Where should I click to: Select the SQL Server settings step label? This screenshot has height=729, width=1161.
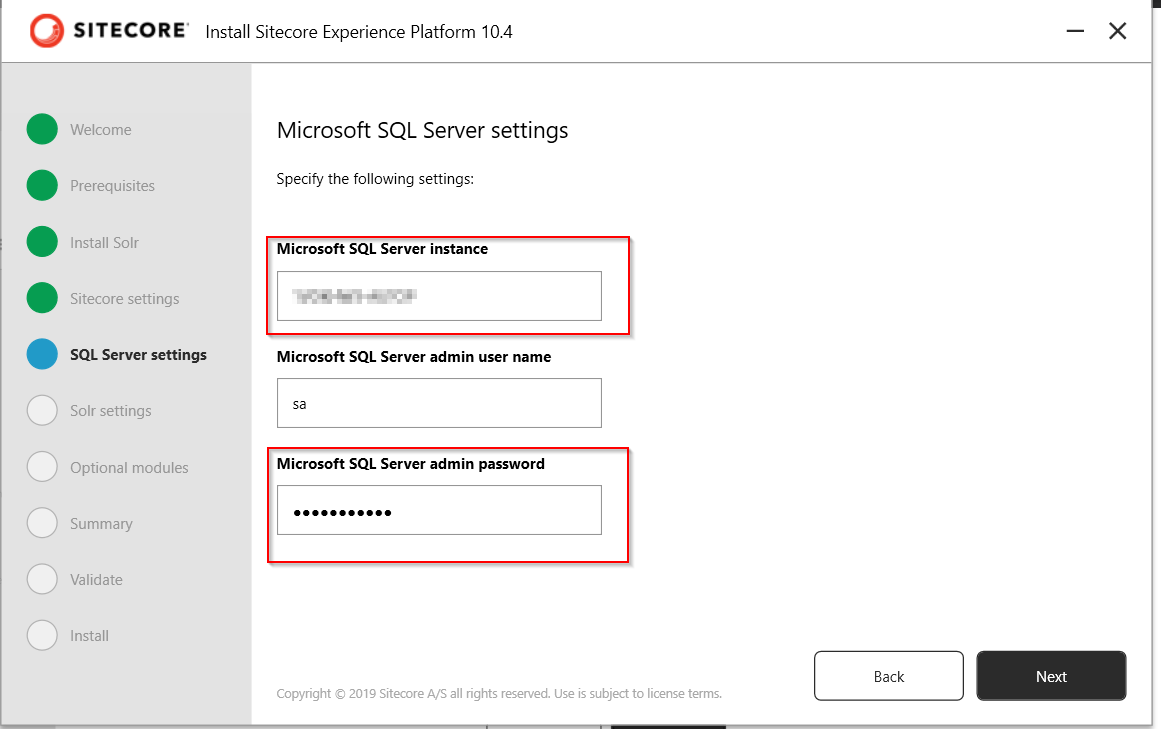[138, 355]
